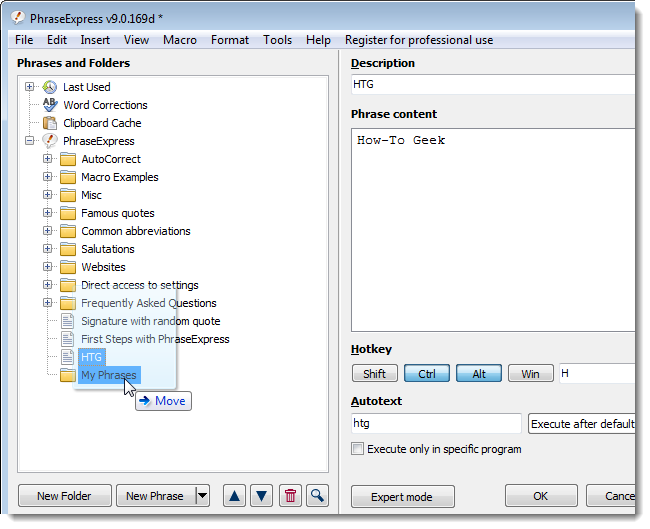The image size is (650, 529).
Task: Expand the Last Used node
Action: 29,87
